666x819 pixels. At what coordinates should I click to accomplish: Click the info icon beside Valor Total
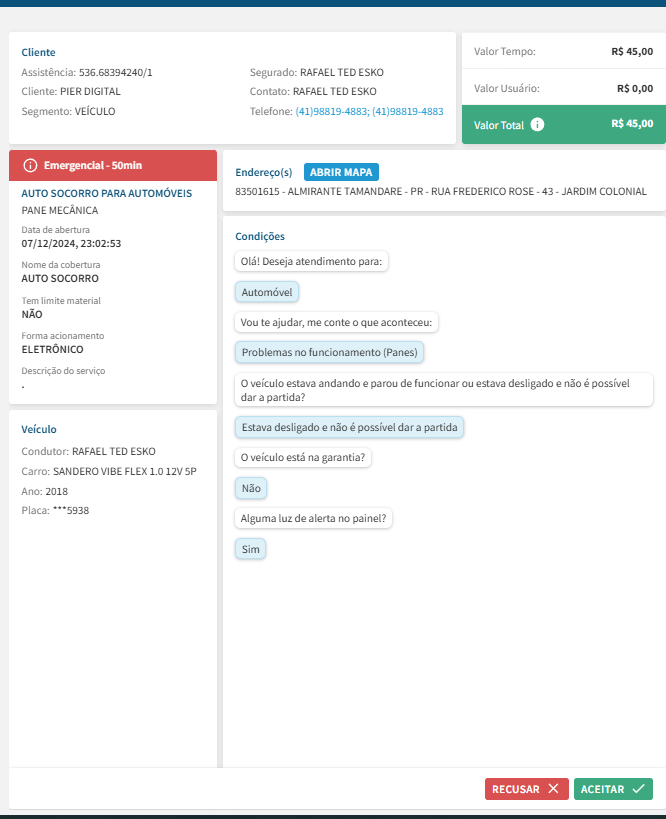pyautogui.click(x=537, y=124)
